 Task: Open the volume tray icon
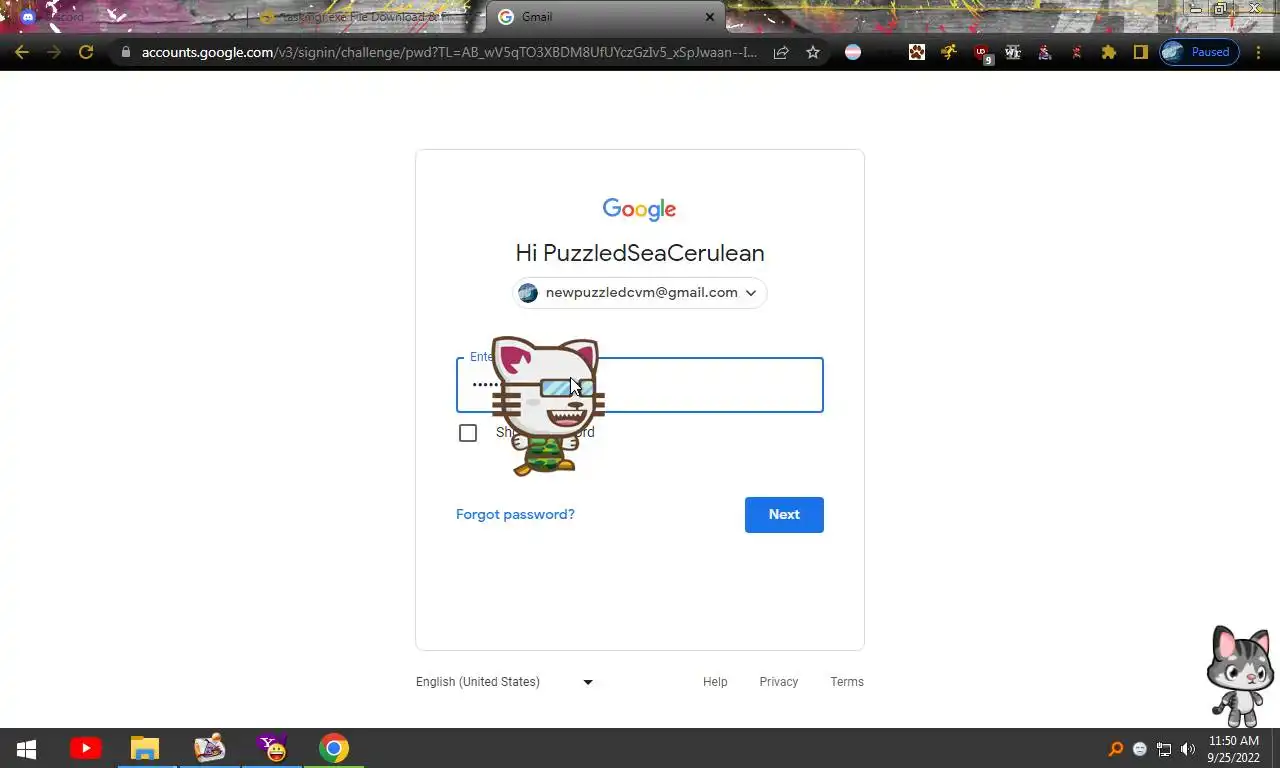point(1188,749)
